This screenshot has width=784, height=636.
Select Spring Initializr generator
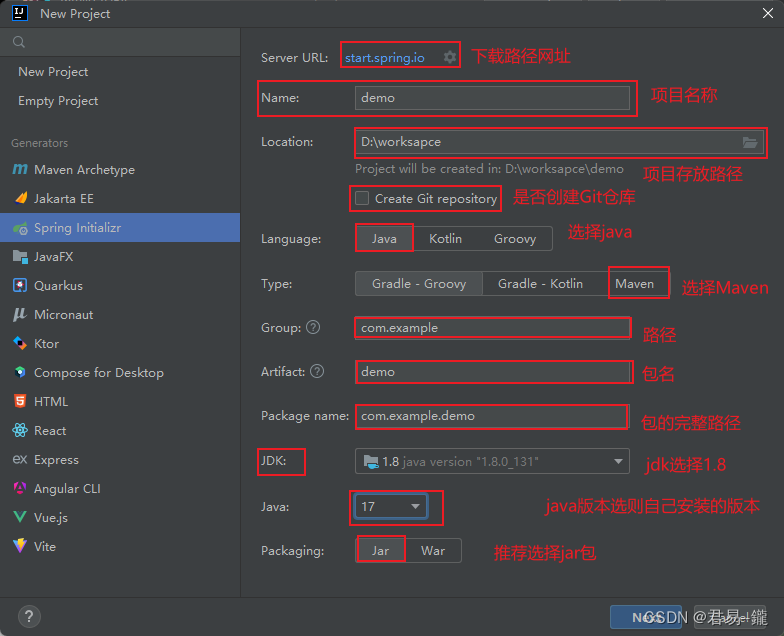120,228
